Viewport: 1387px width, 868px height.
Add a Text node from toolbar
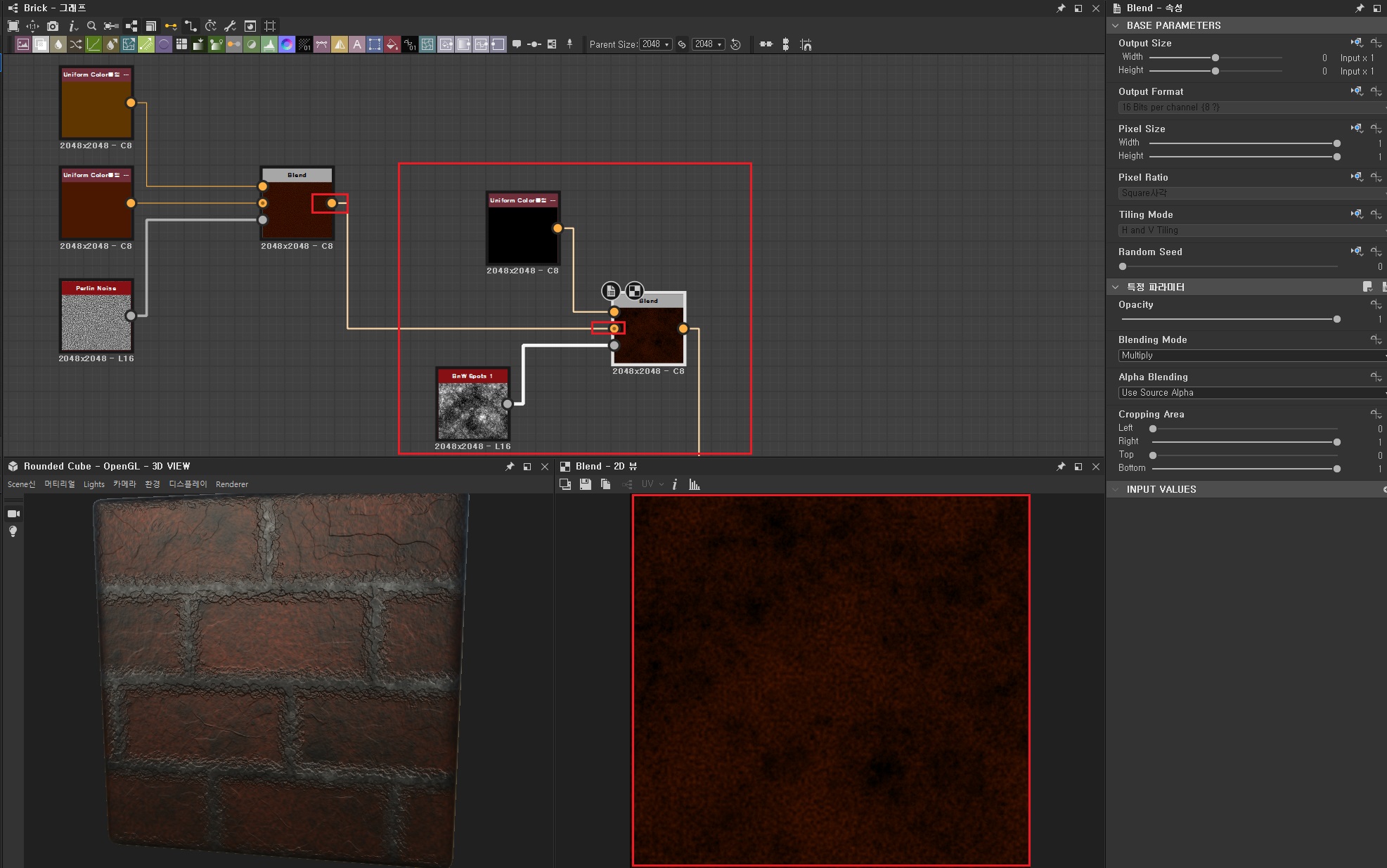point(357,44)
